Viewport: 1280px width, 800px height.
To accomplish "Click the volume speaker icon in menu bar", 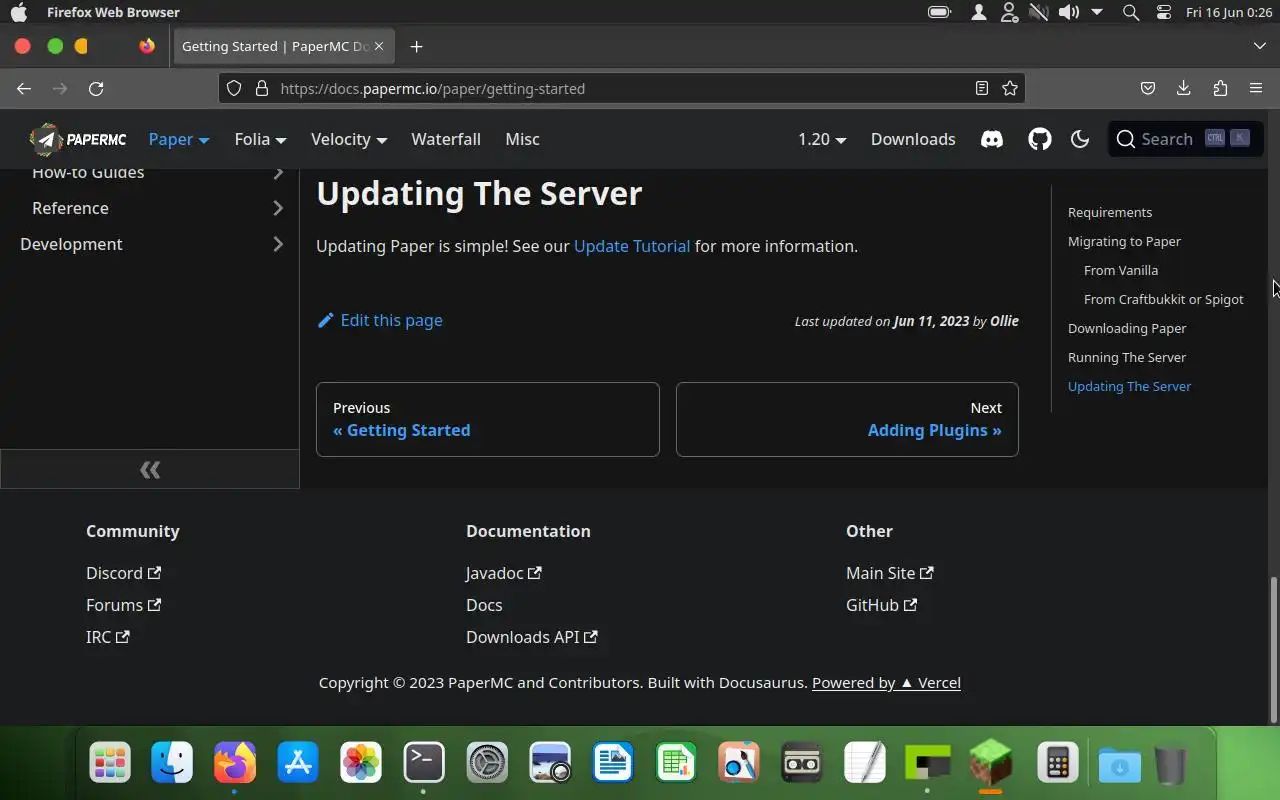I will tap(1068, 12).
